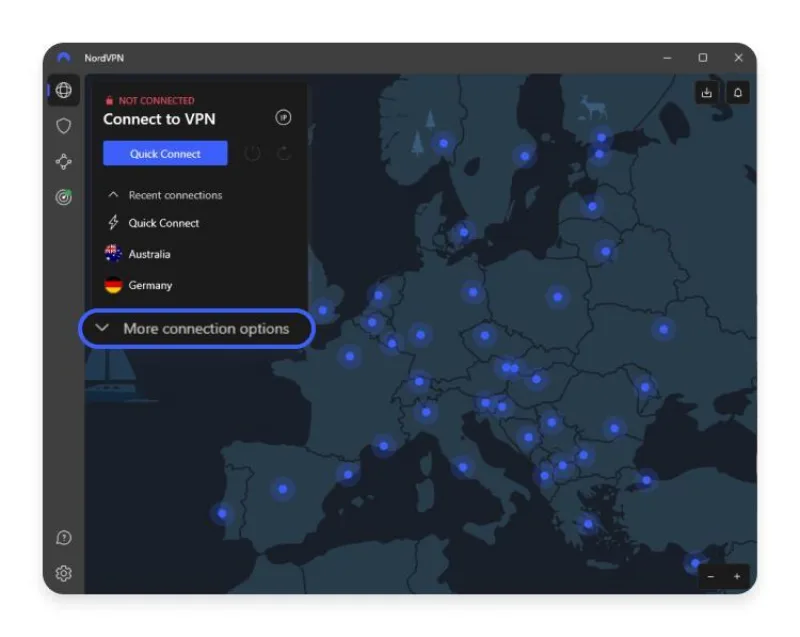Click the Australia flag icon
The height and width of the screenshot is (637, 800).
coord(113,253)
